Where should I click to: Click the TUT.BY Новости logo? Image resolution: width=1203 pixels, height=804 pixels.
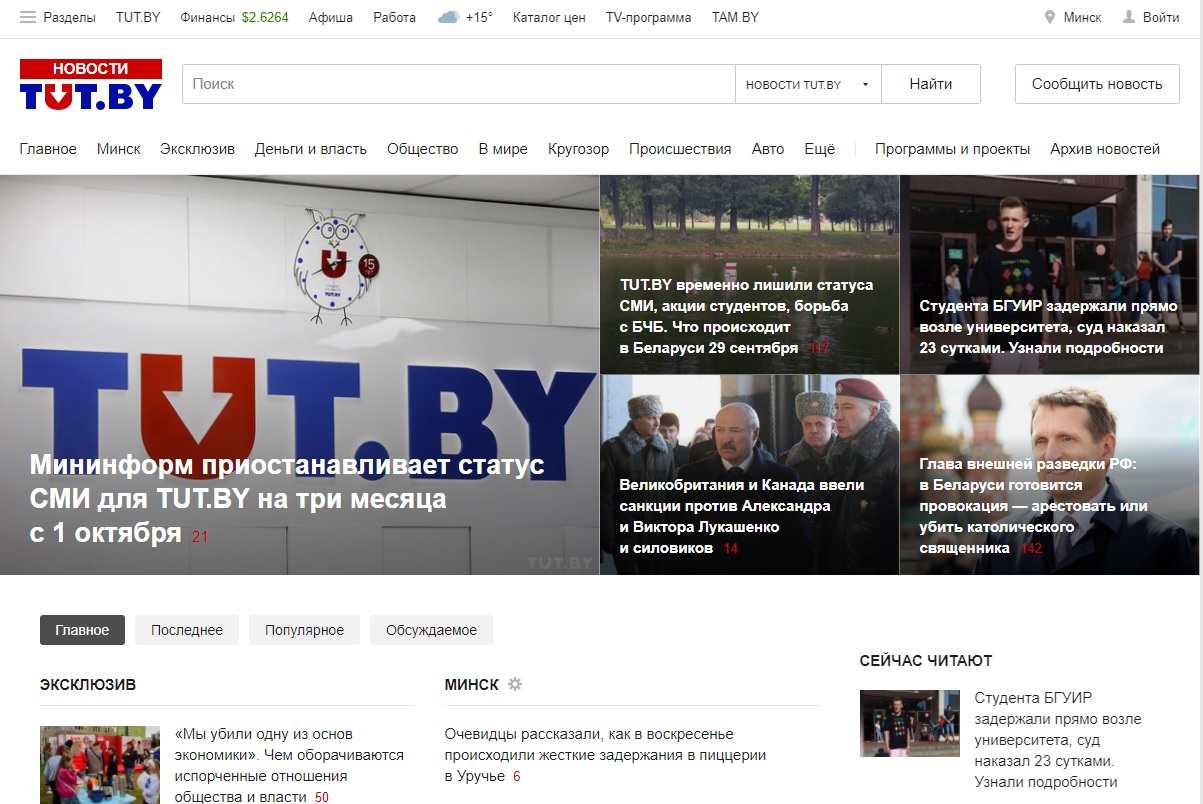(x=91, y=84)
